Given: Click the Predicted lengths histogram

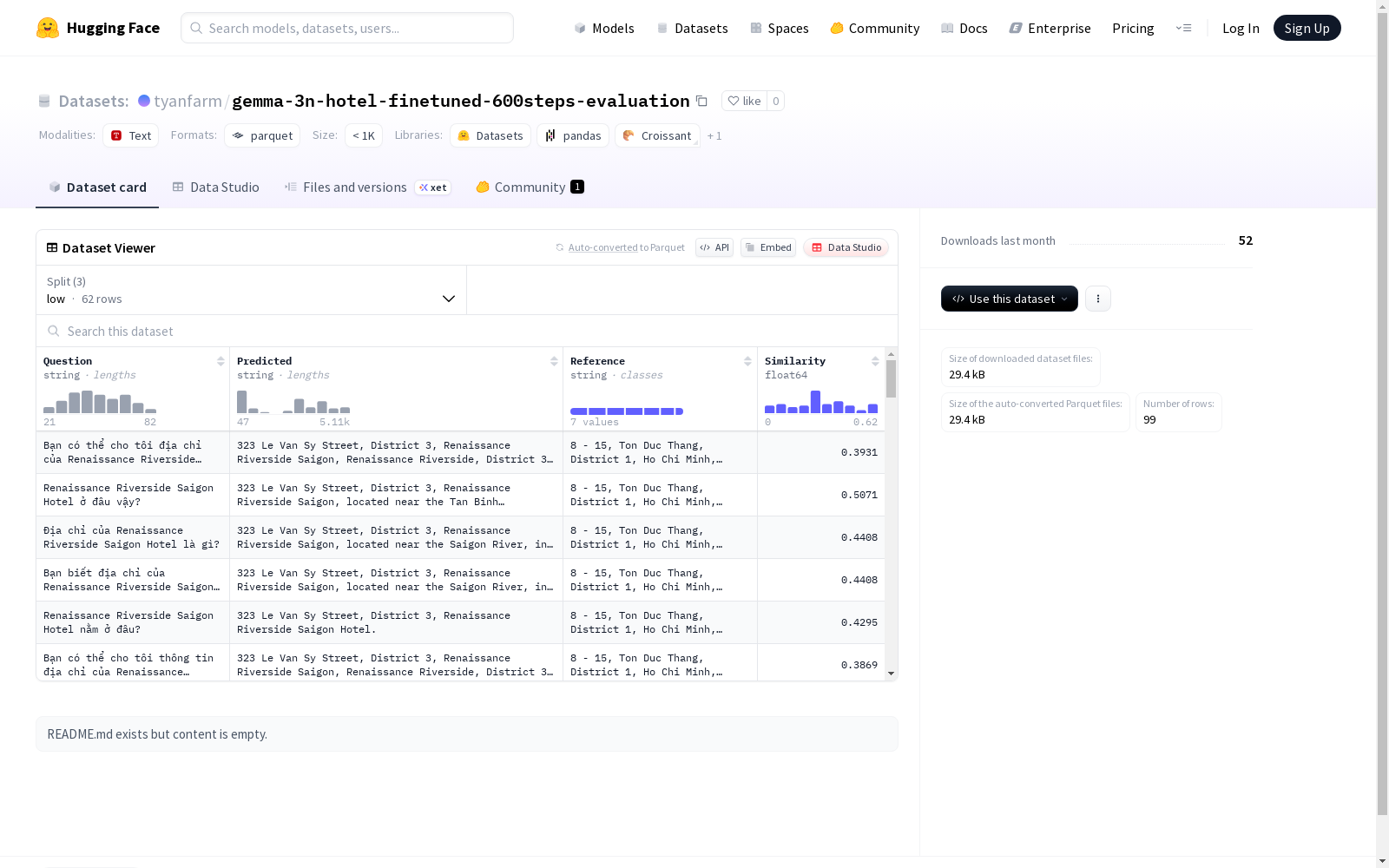Looking at the screenshot, I should 293,401.
